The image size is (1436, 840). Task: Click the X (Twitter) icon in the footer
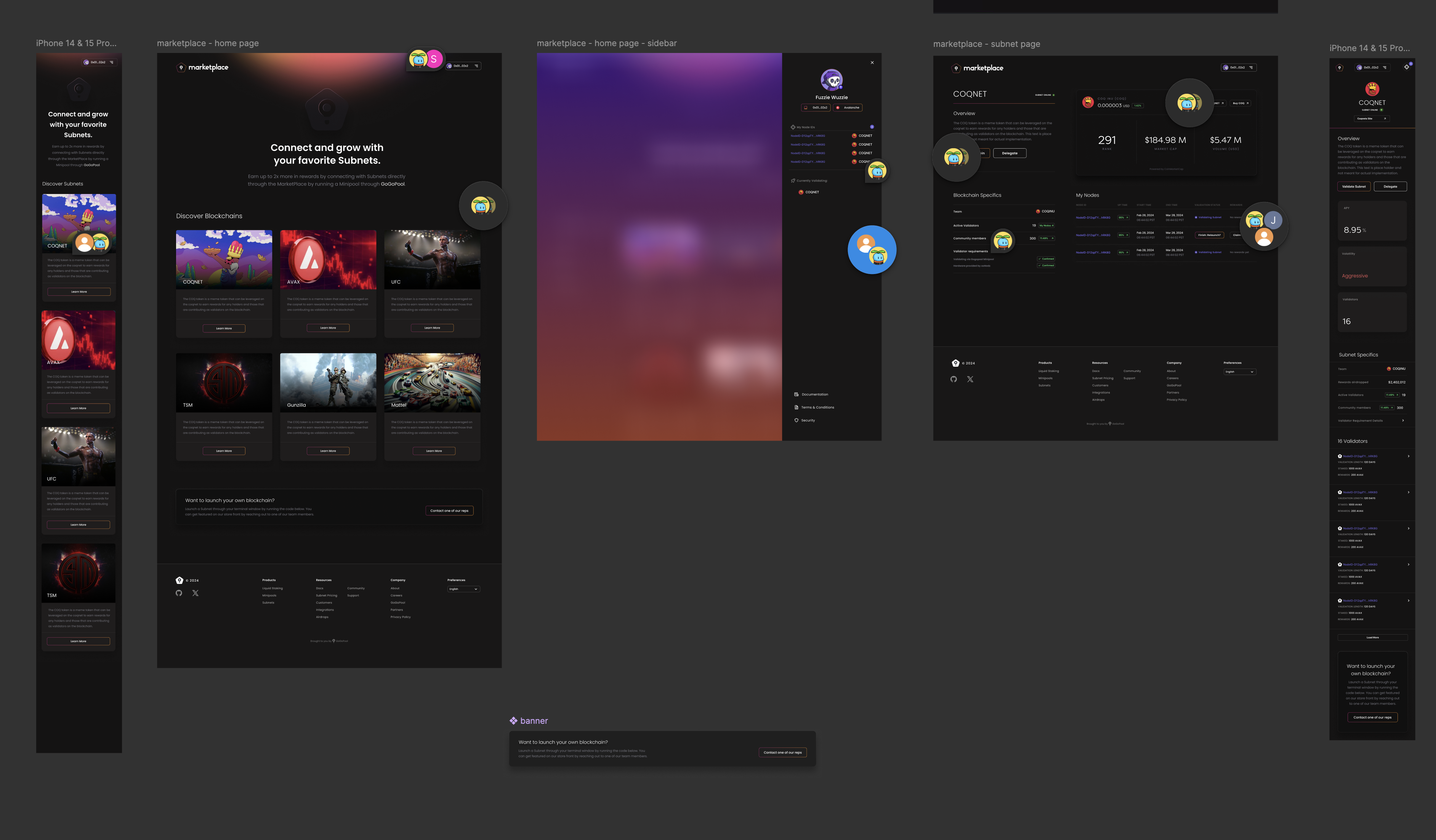[x=196, y=593]
